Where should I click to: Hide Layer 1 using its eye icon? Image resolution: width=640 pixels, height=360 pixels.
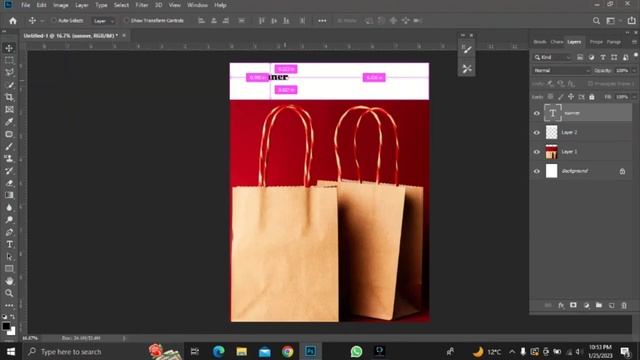point(537,152)
